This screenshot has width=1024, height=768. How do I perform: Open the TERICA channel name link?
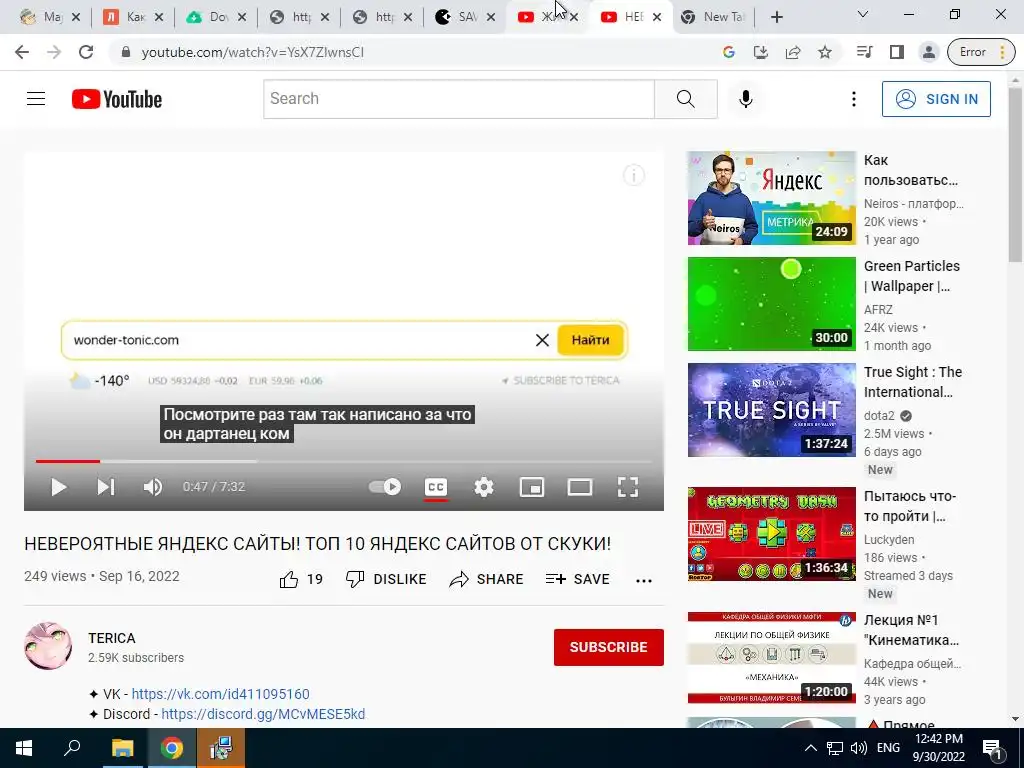(x=112, y=638)
